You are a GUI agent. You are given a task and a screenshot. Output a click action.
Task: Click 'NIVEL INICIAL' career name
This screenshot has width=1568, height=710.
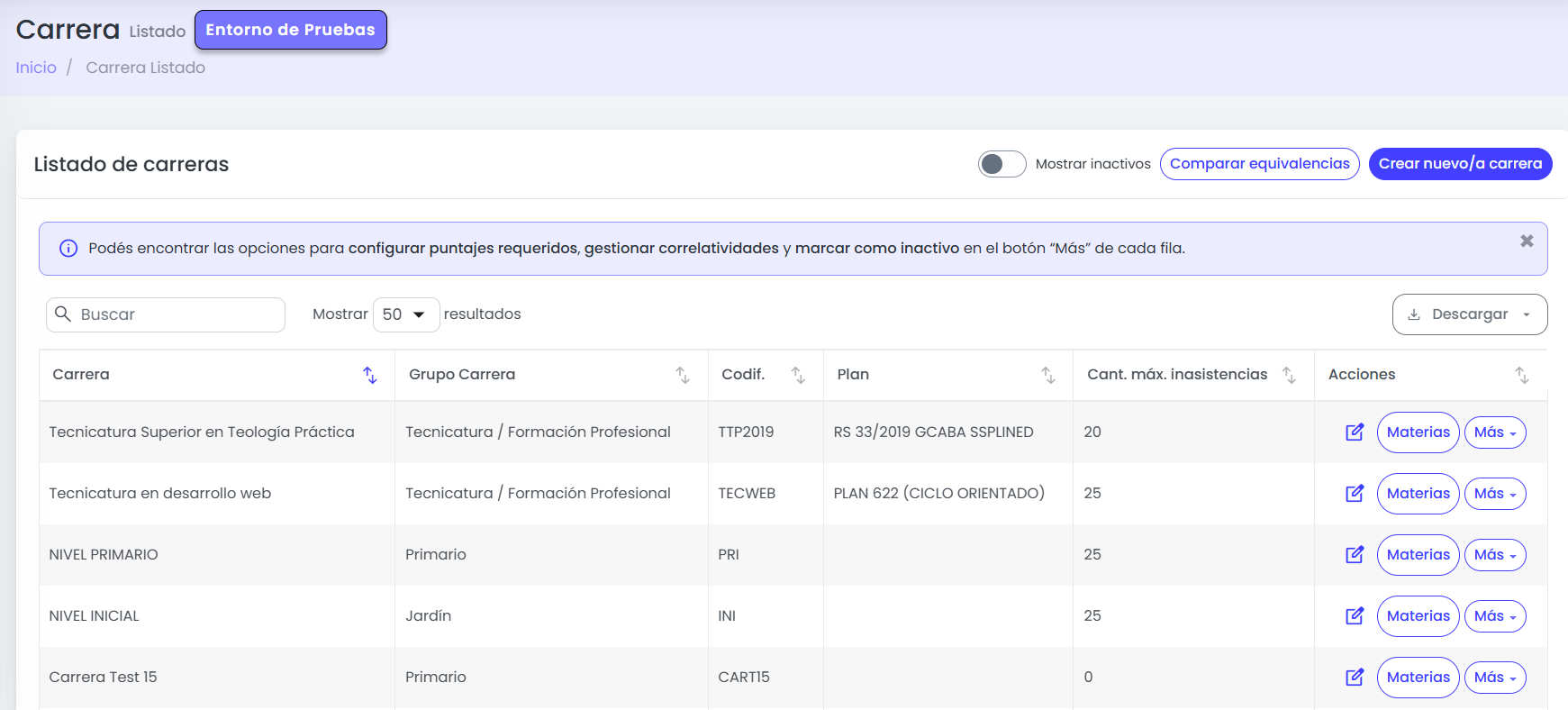(95, 616)
